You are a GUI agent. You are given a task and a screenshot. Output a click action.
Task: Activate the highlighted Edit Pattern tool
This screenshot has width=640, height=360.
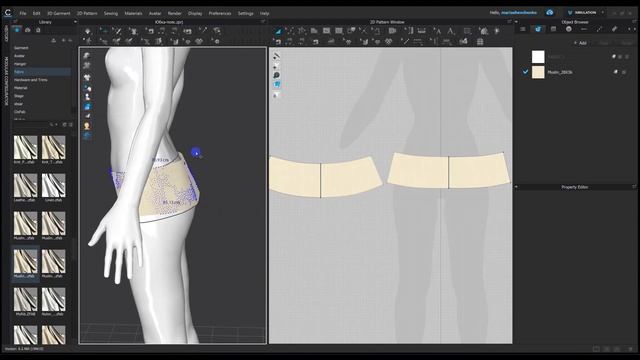coord(278,31)
